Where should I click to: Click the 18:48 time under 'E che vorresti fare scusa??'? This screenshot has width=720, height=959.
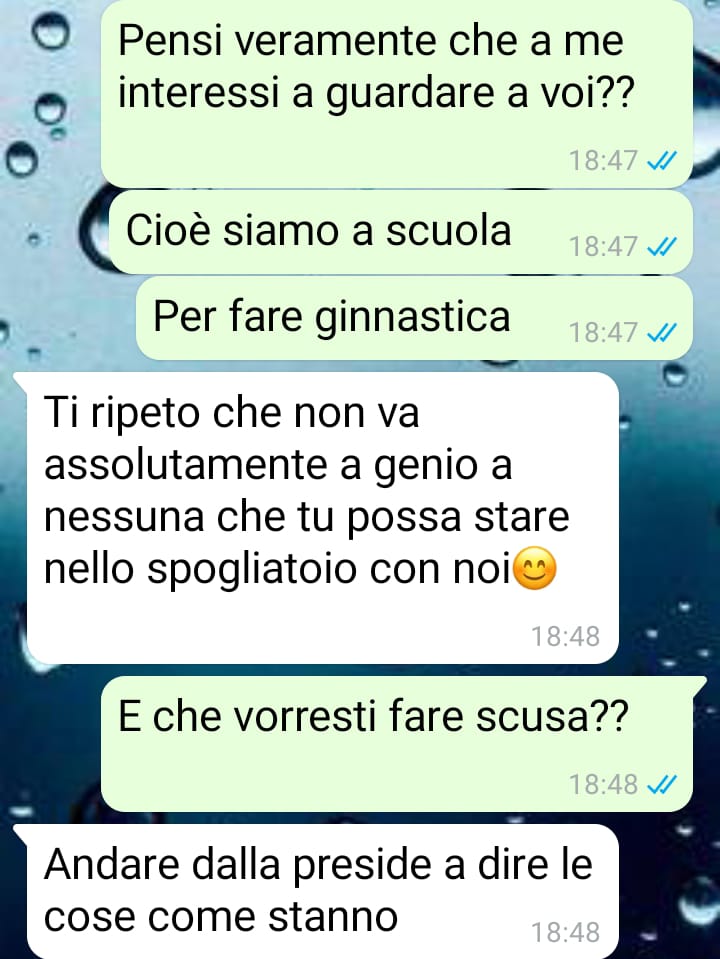pos(603,784)
